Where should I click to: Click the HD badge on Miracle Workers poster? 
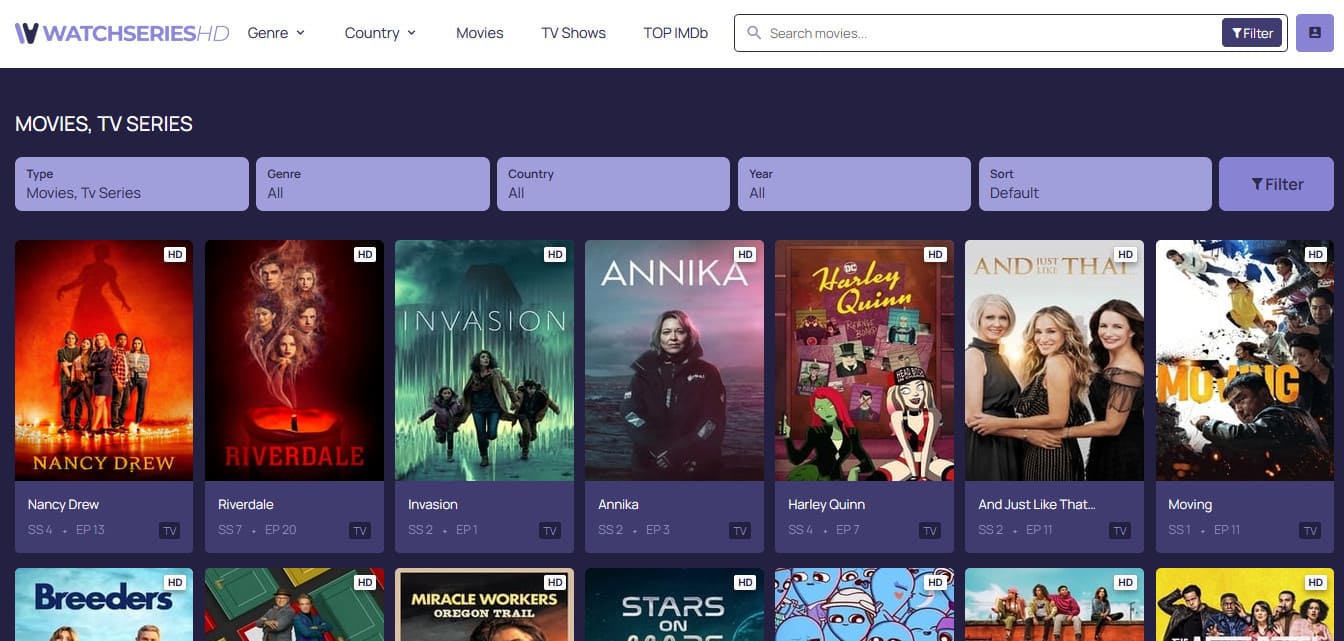[555, 583]
